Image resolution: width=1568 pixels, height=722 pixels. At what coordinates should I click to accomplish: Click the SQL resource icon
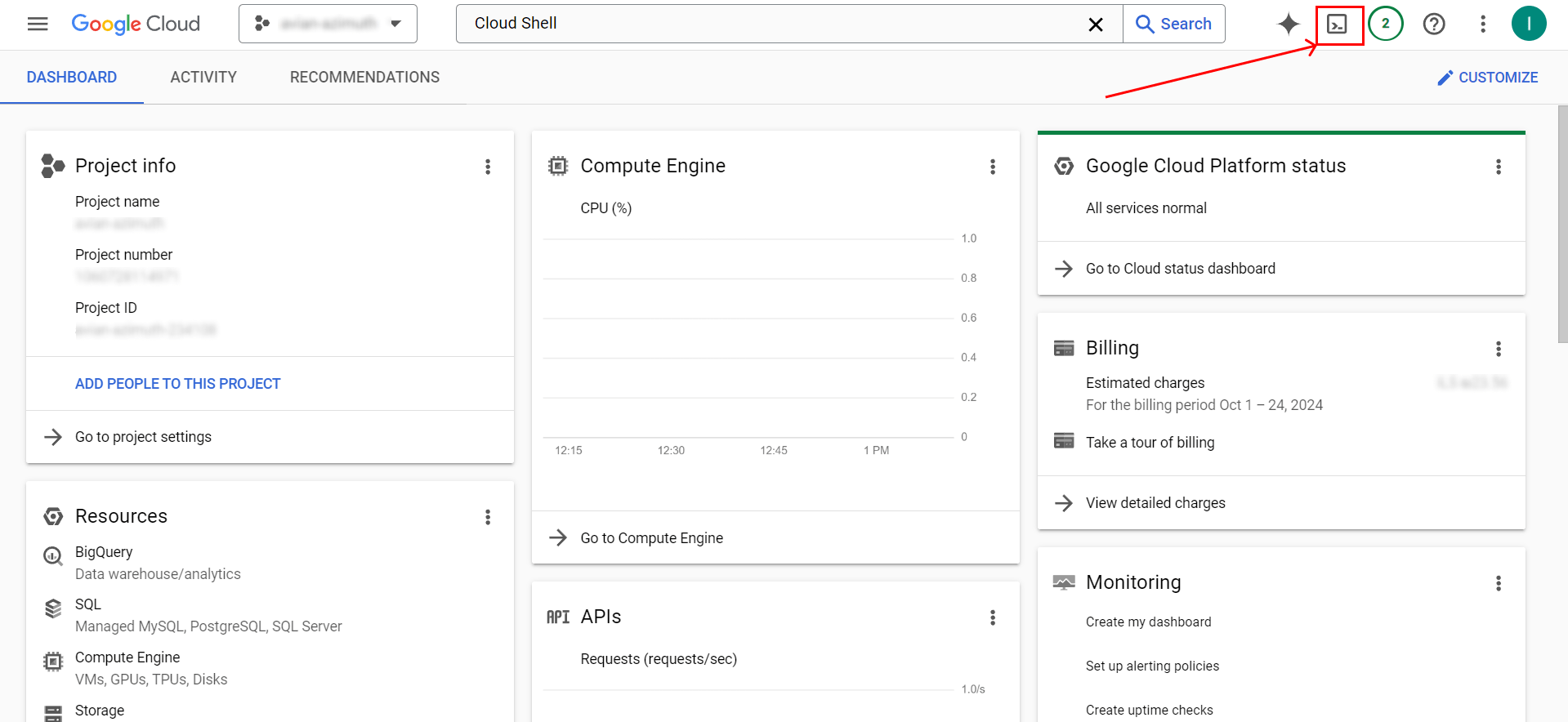point(53,608)
